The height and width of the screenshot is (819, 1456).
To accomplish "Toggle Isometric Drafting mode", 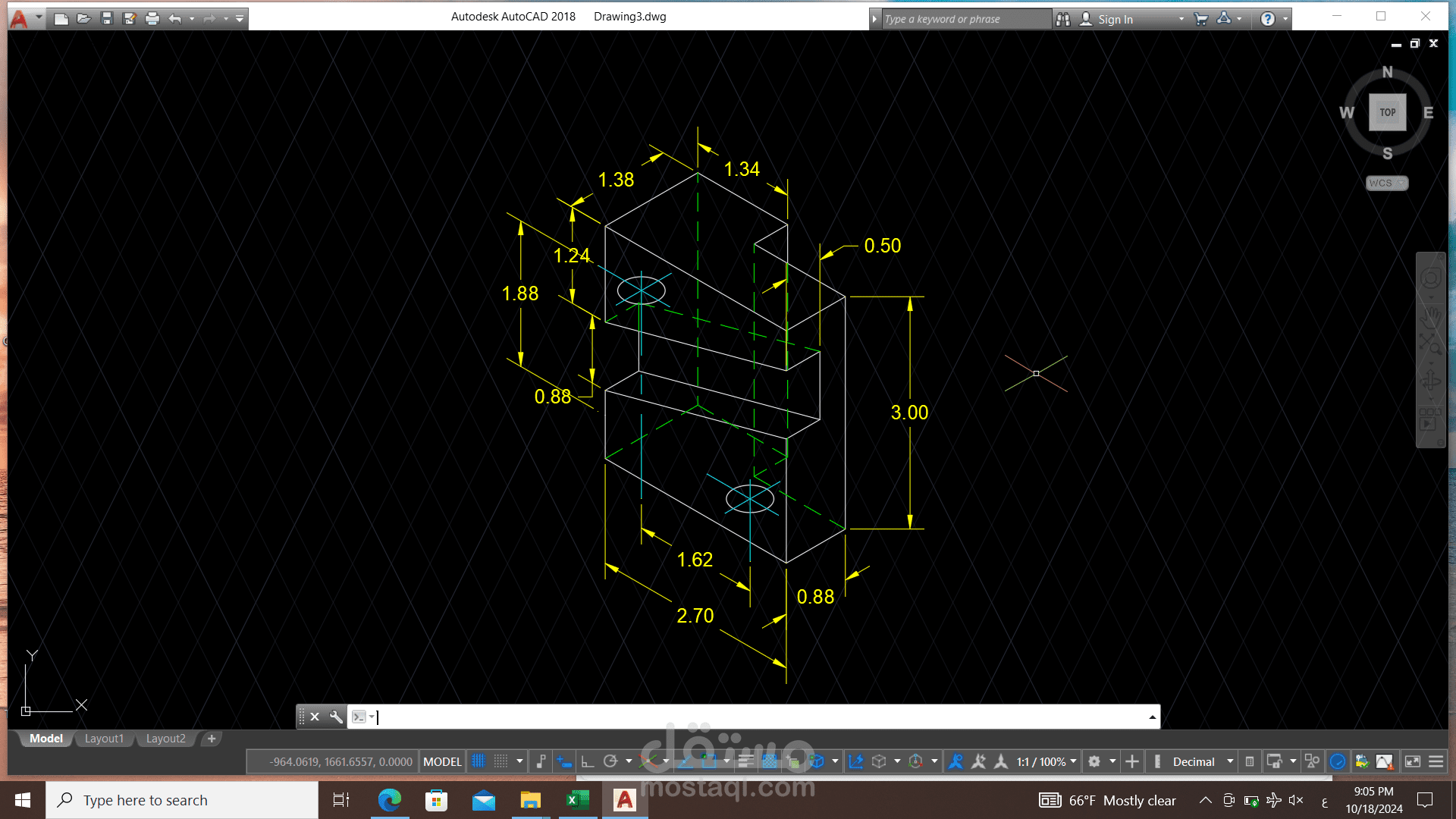I will 648,761.
